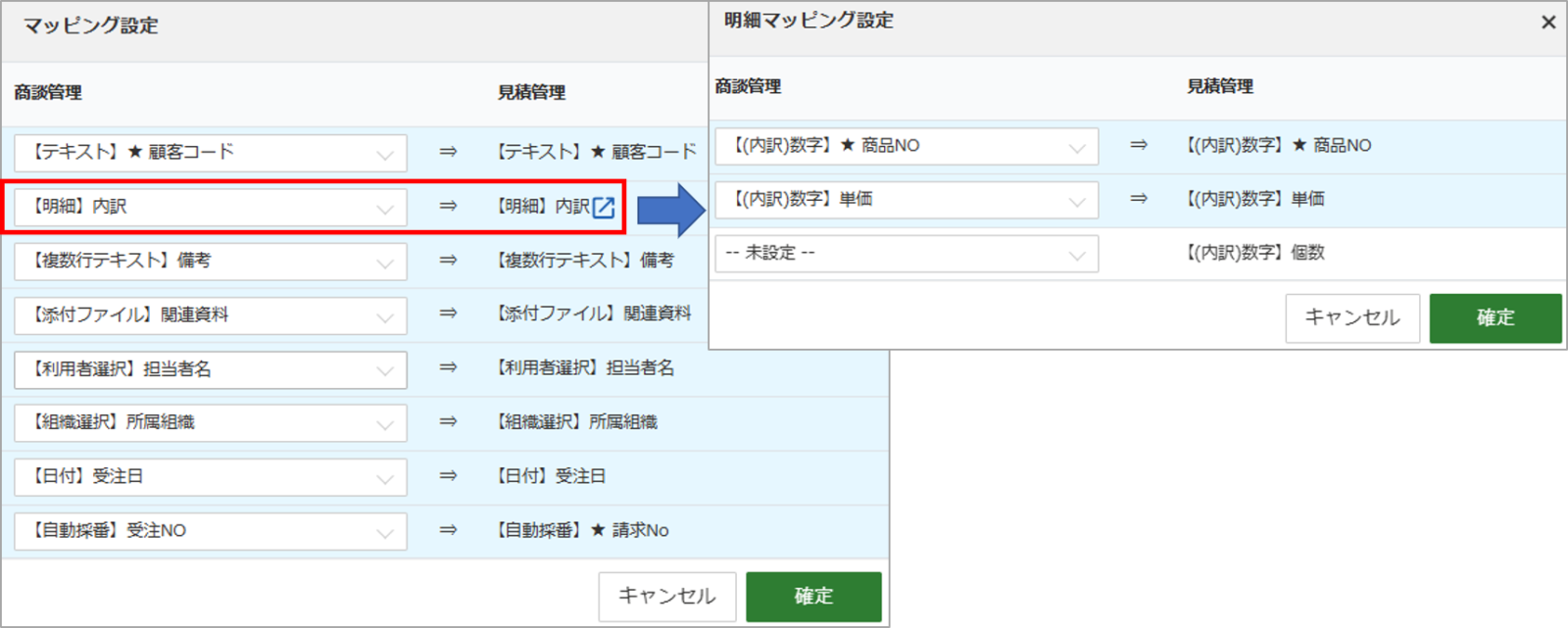Confirm the main マッピング設定 with 確定
Screen dimensions: 1568x628
tap(812, 596)
